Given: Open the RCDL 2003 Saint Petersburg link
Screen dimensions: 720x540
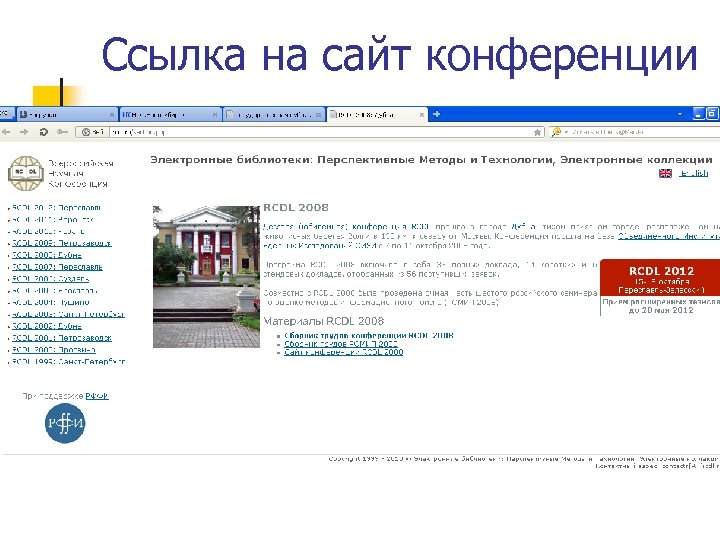Looking at the screenshot, I should click(68, 315).
